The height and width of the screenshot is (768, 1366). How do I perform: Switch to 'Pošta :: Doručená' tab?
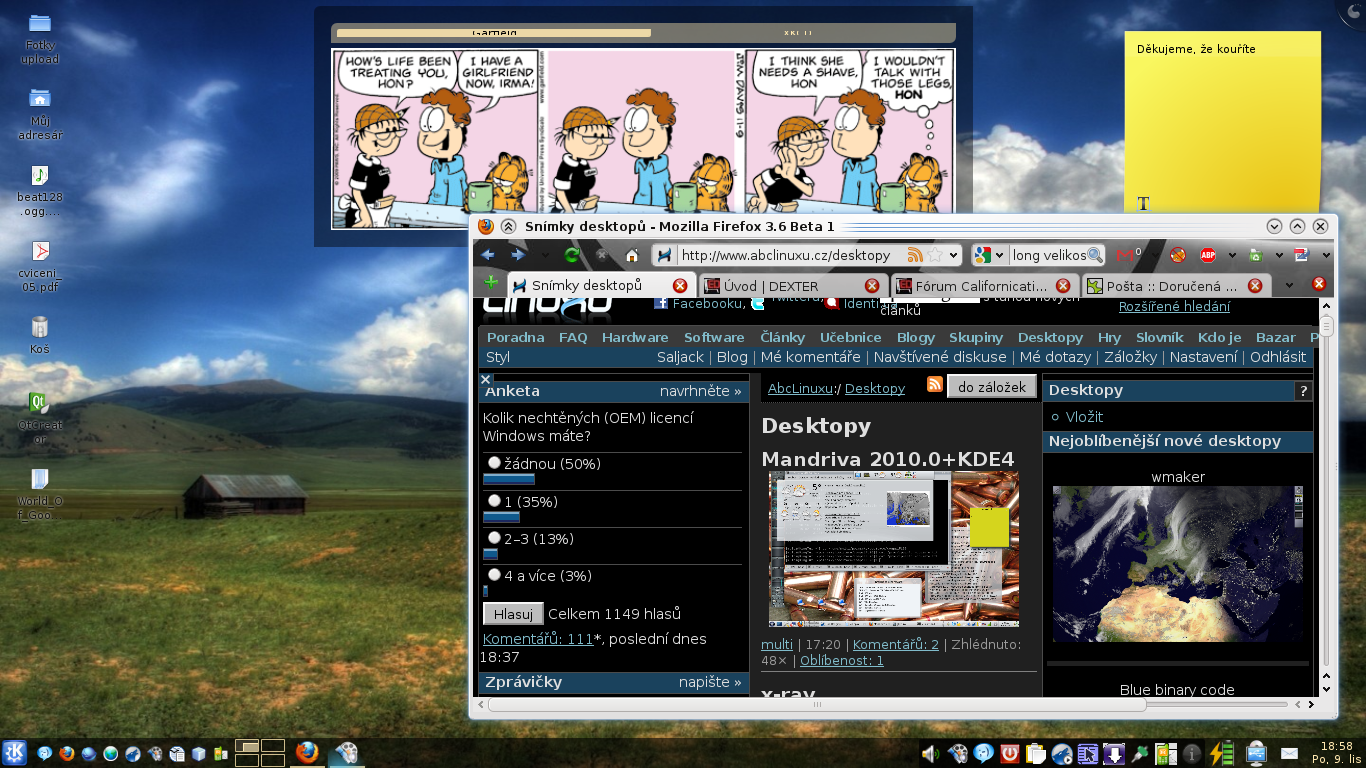(x=1176, y=285)
